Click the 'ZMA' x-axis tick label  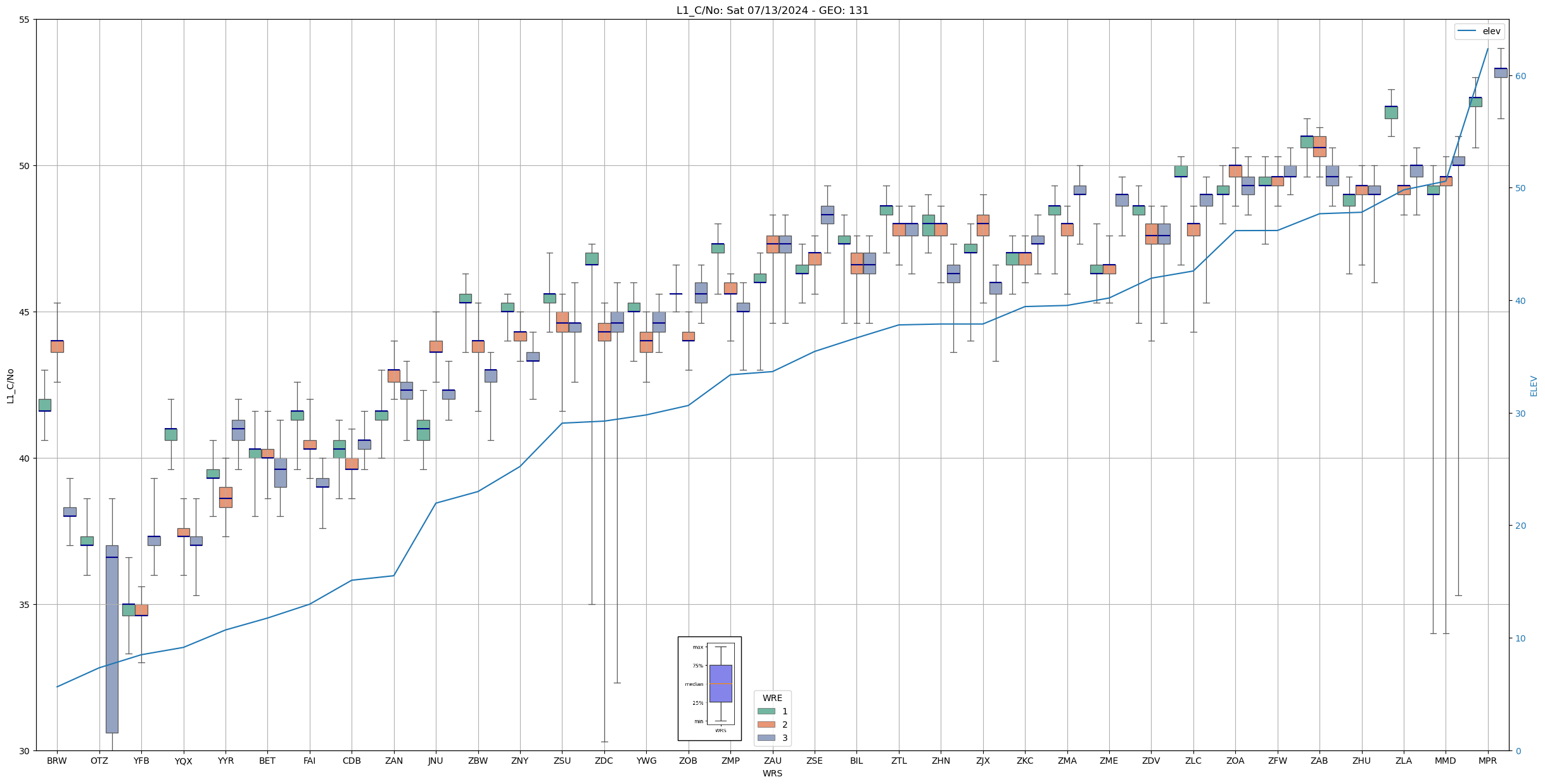point(1067,761)
